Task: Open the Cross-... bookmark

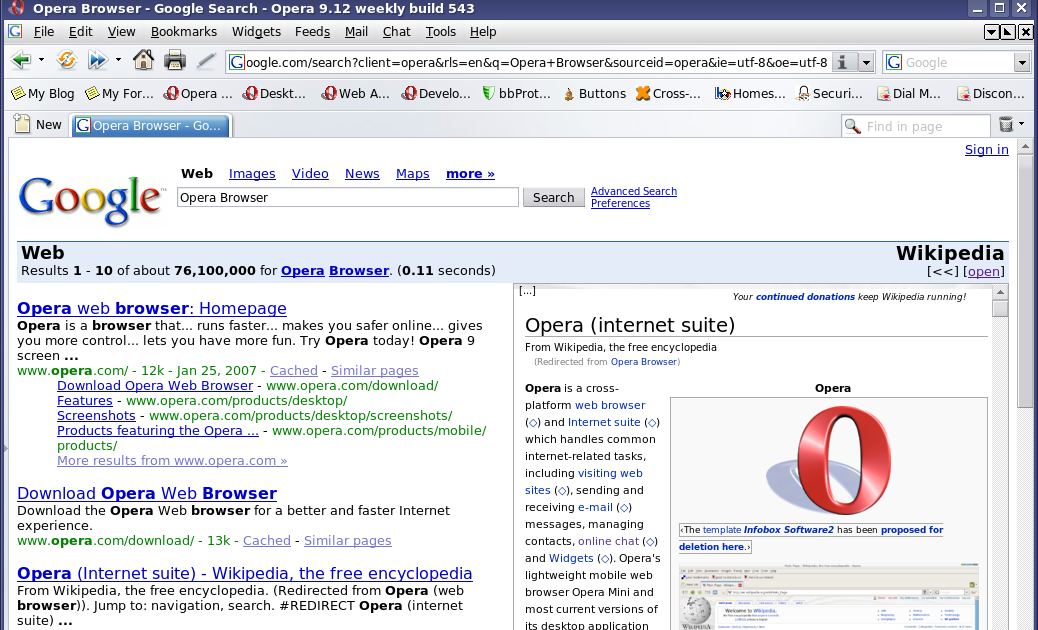Action: point(668,93)
